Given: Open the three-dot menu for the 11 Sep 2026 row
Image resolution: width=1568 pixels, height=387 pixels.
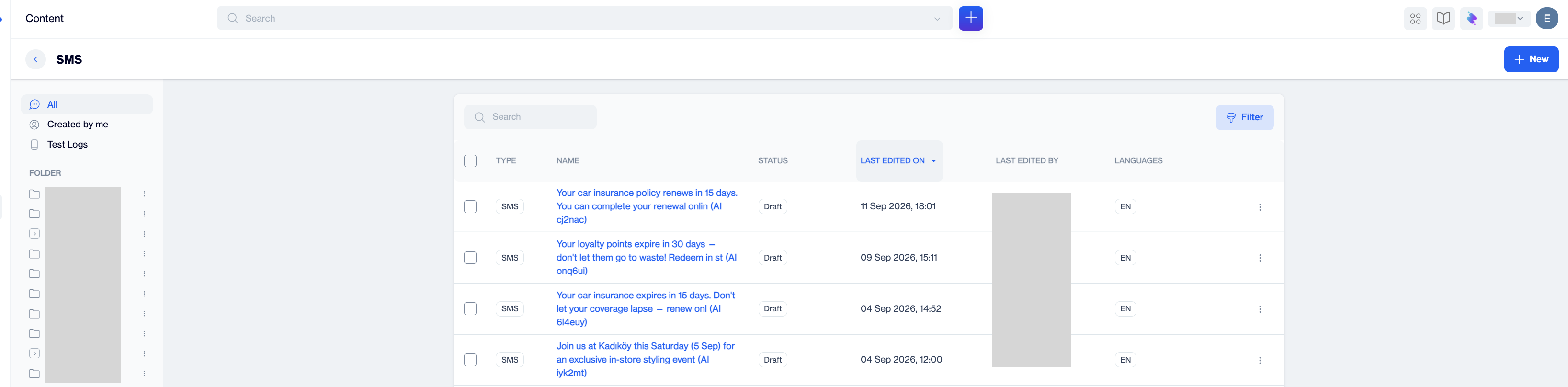Looking at the screenshot, I should pos(1260,207).
